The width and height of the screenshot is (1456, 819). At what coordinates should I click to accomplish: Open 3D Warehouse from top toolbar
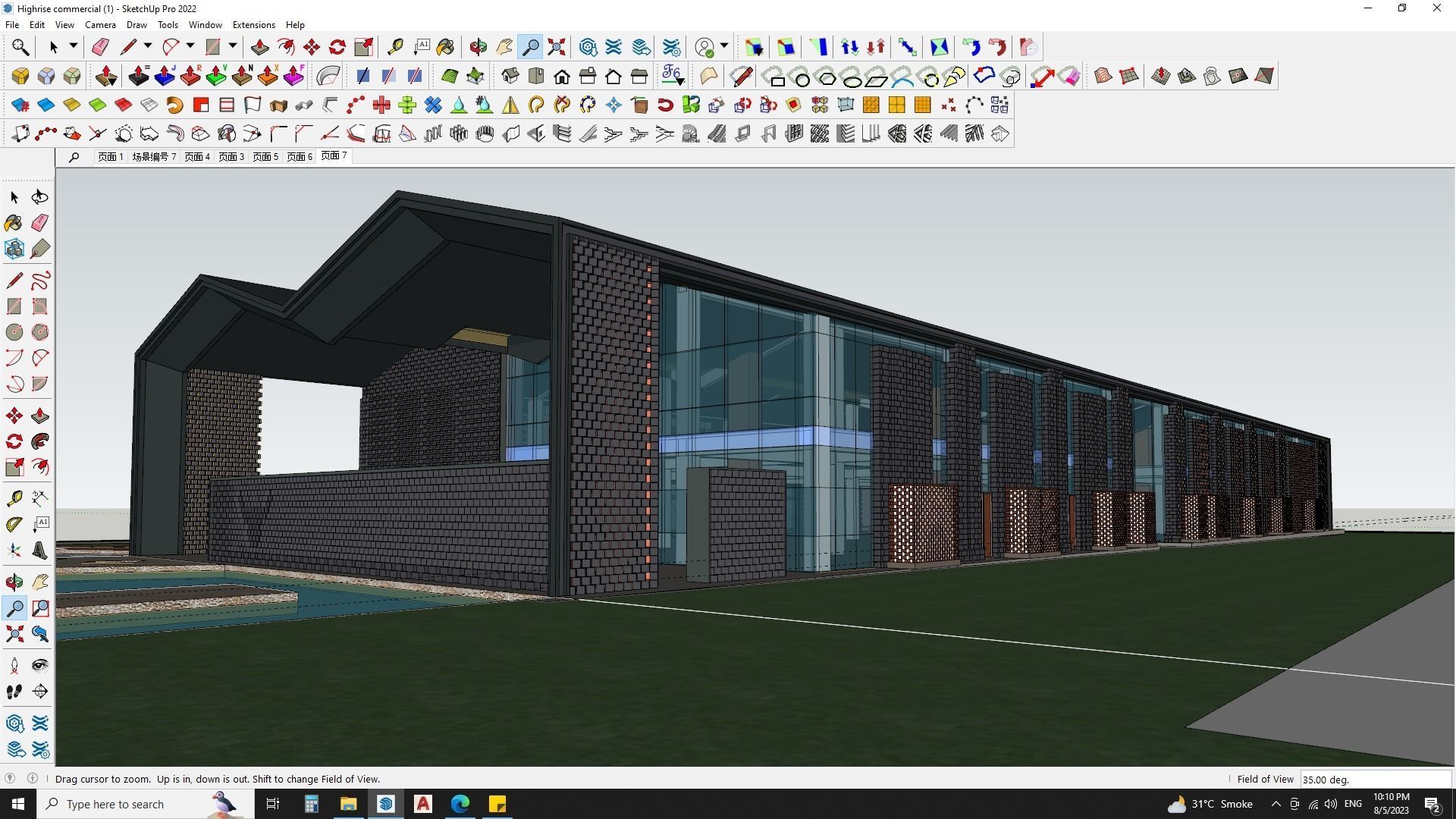[588, 47]
